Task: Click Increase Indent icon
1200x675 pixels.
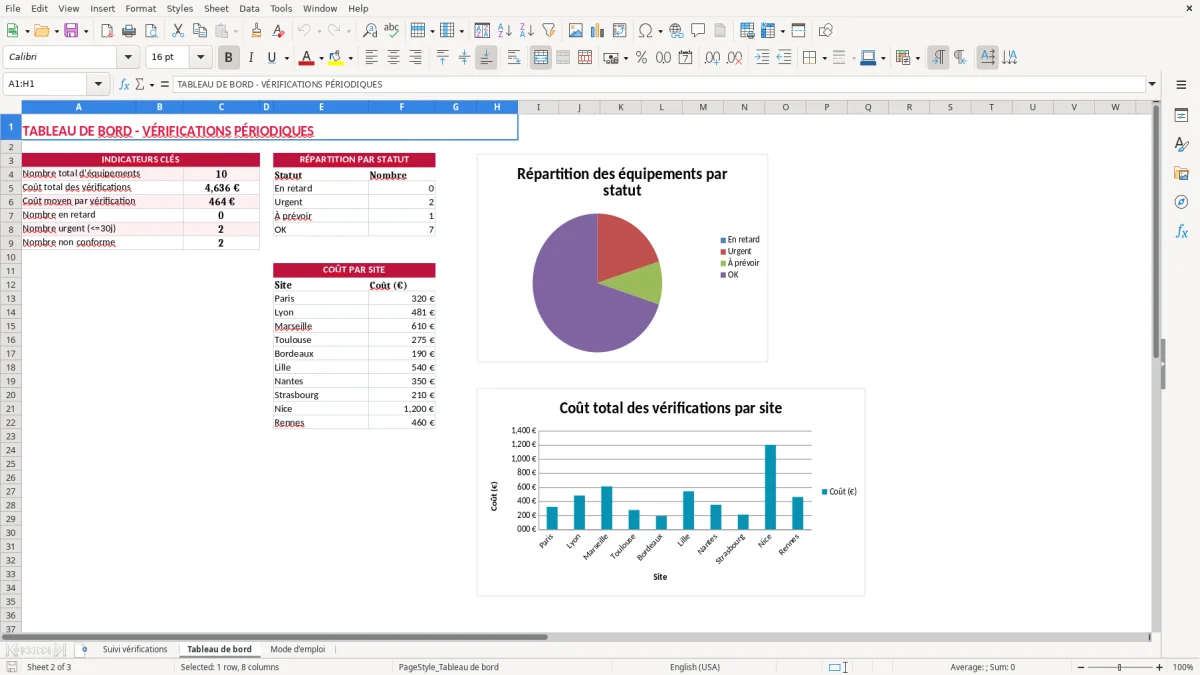Action: click(762, 58)
